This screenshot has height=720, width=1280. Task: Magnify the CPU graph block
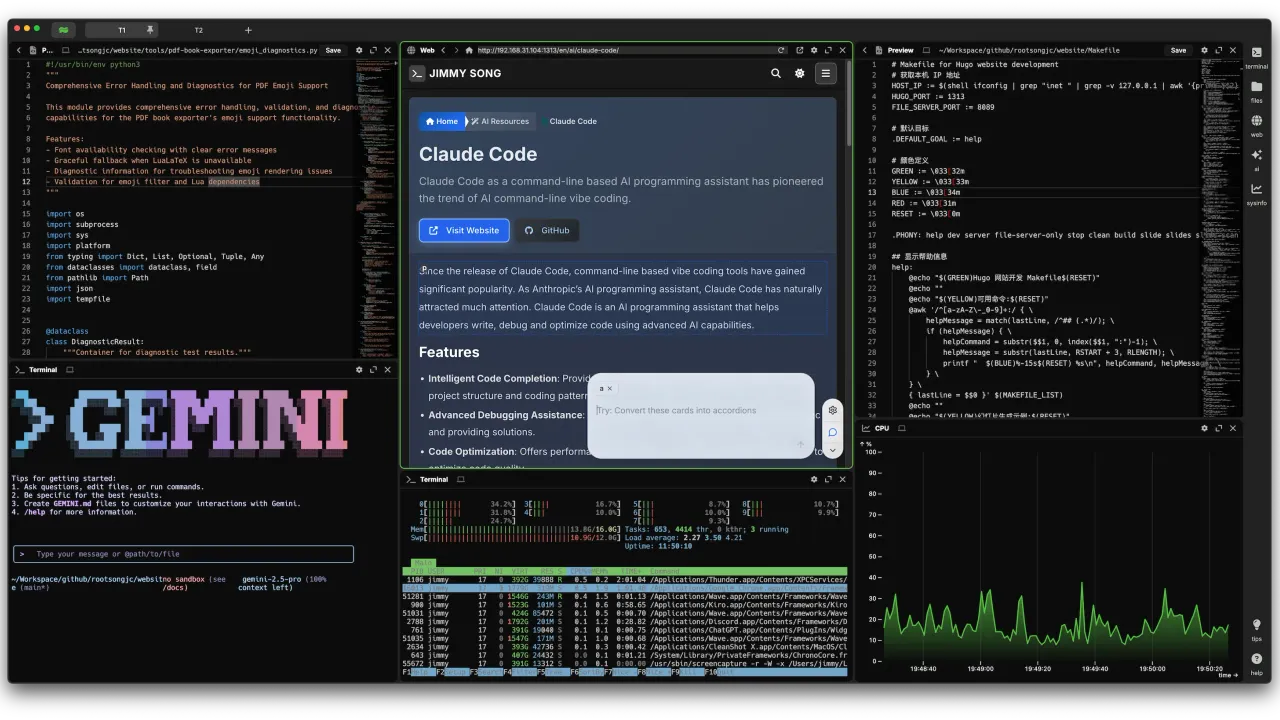[1219, 428]
